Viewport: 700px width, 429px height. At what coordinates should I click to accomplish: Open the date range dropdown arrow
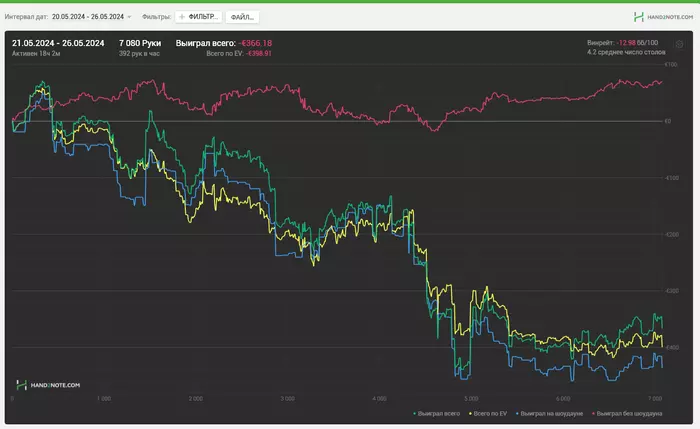pos(129,17)
